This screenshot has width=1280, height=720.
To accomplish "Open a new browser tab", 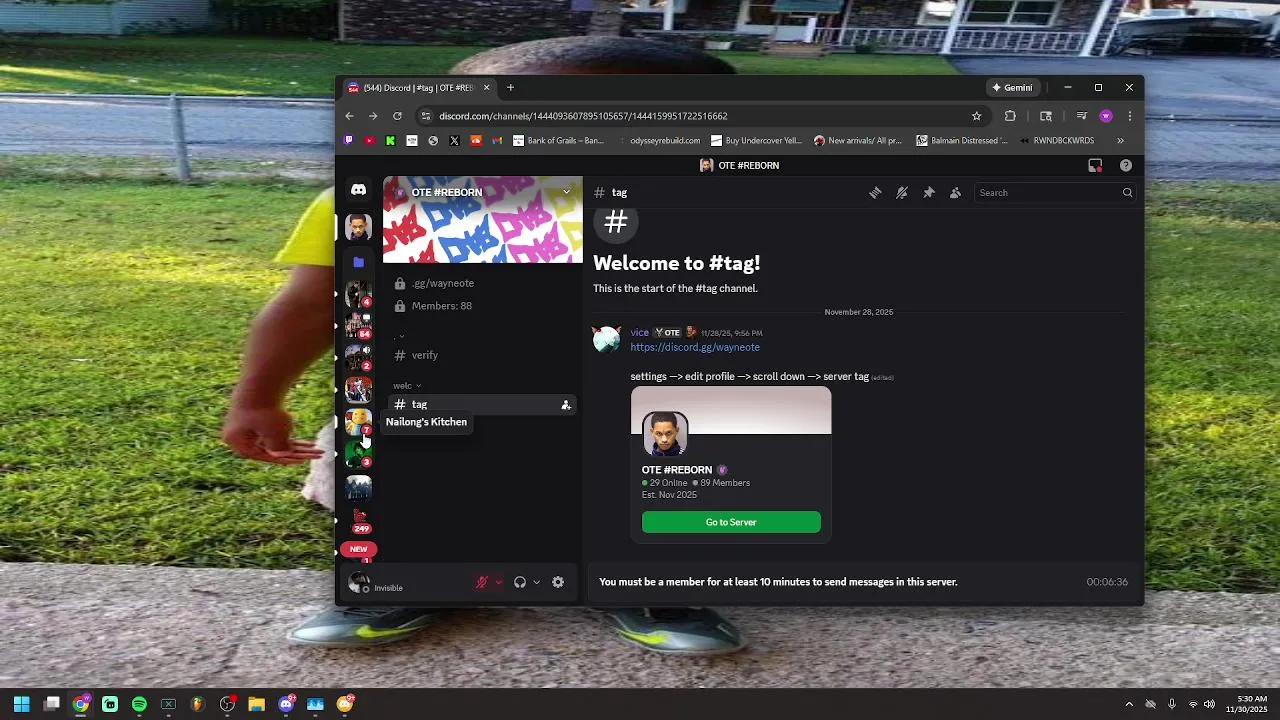I will tap(510, 88).
